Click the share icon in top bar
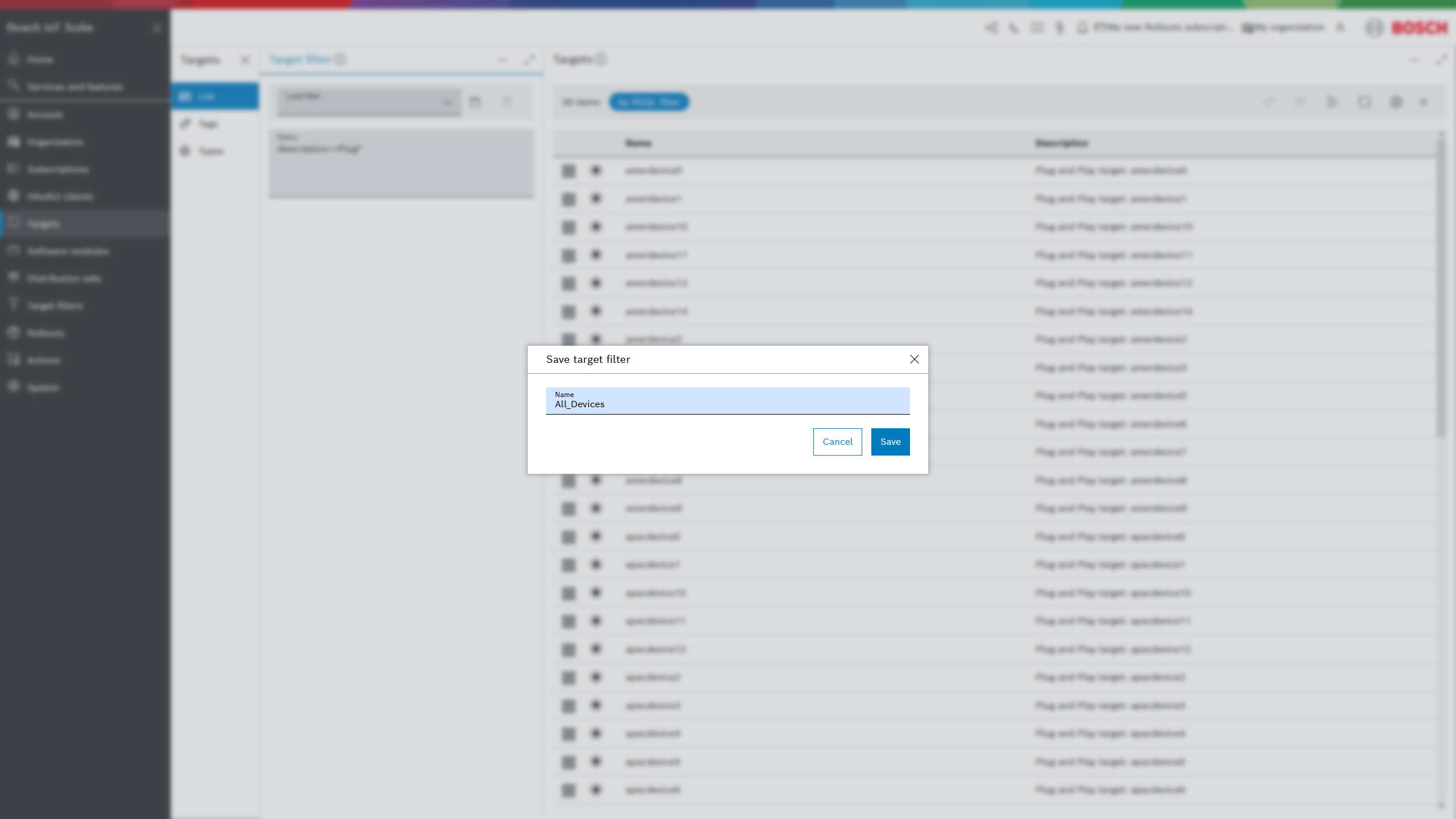1456x819 pixels. pyautogui.click(x=991, y=27)
